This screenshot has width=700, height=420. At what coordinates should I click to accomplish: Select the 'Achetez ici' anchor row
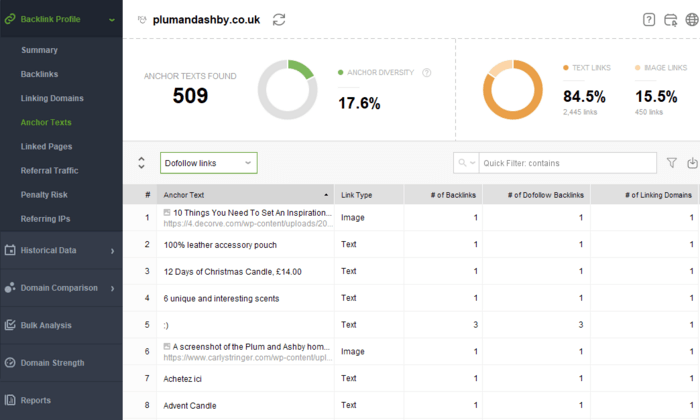(411, 378)
